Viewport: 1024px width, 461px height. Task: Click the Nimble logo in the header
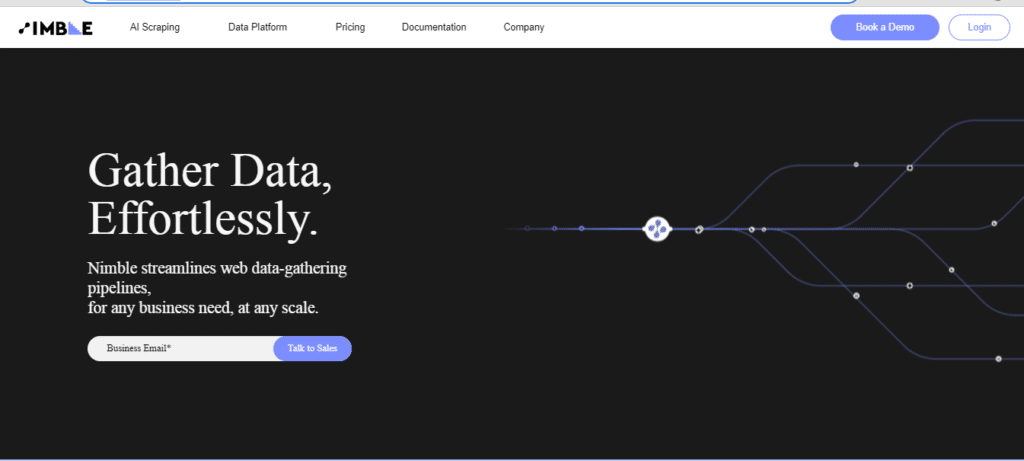click(56, 28)
